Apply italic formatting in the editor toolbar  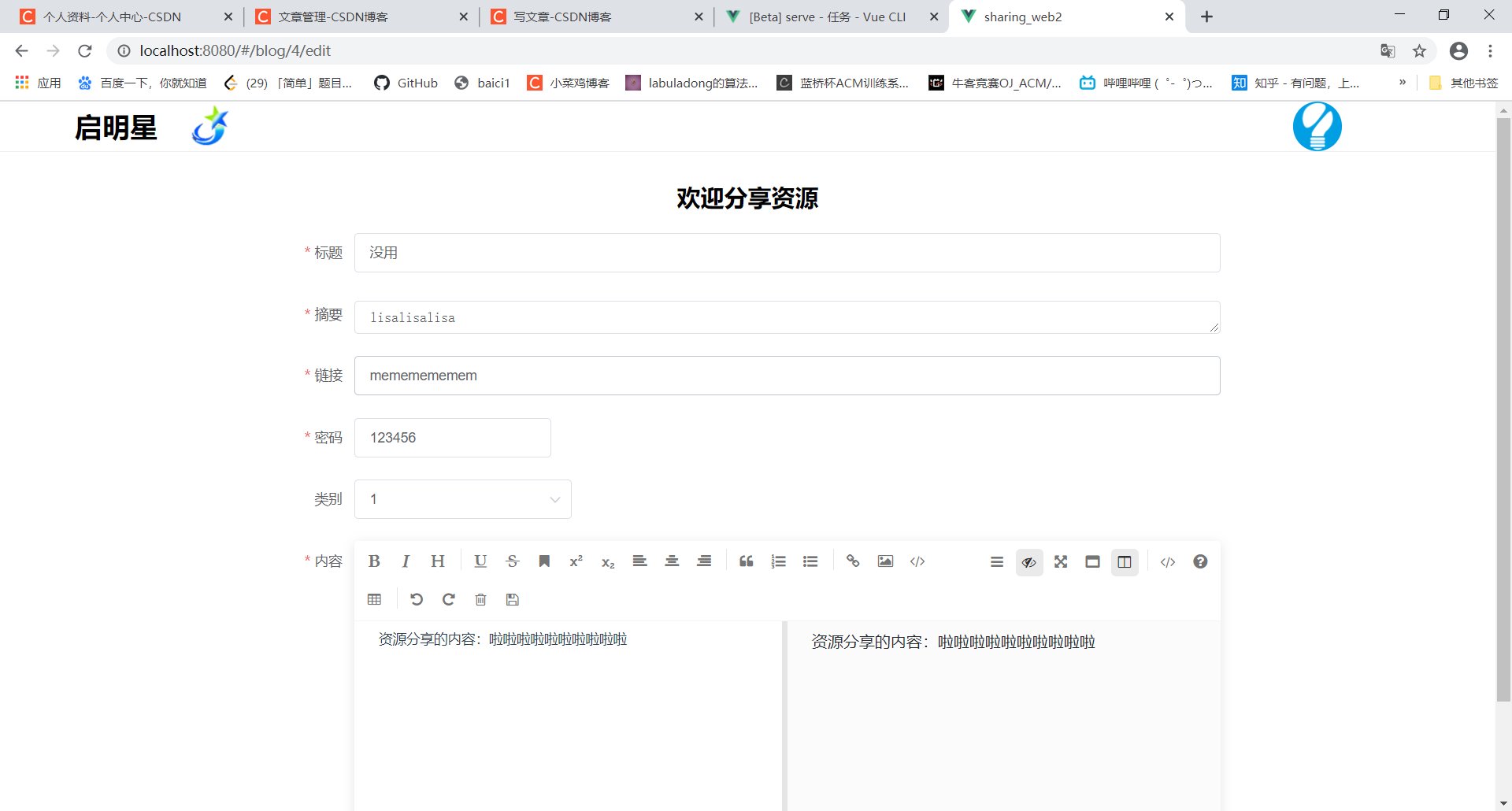click(x=406, y=561)
